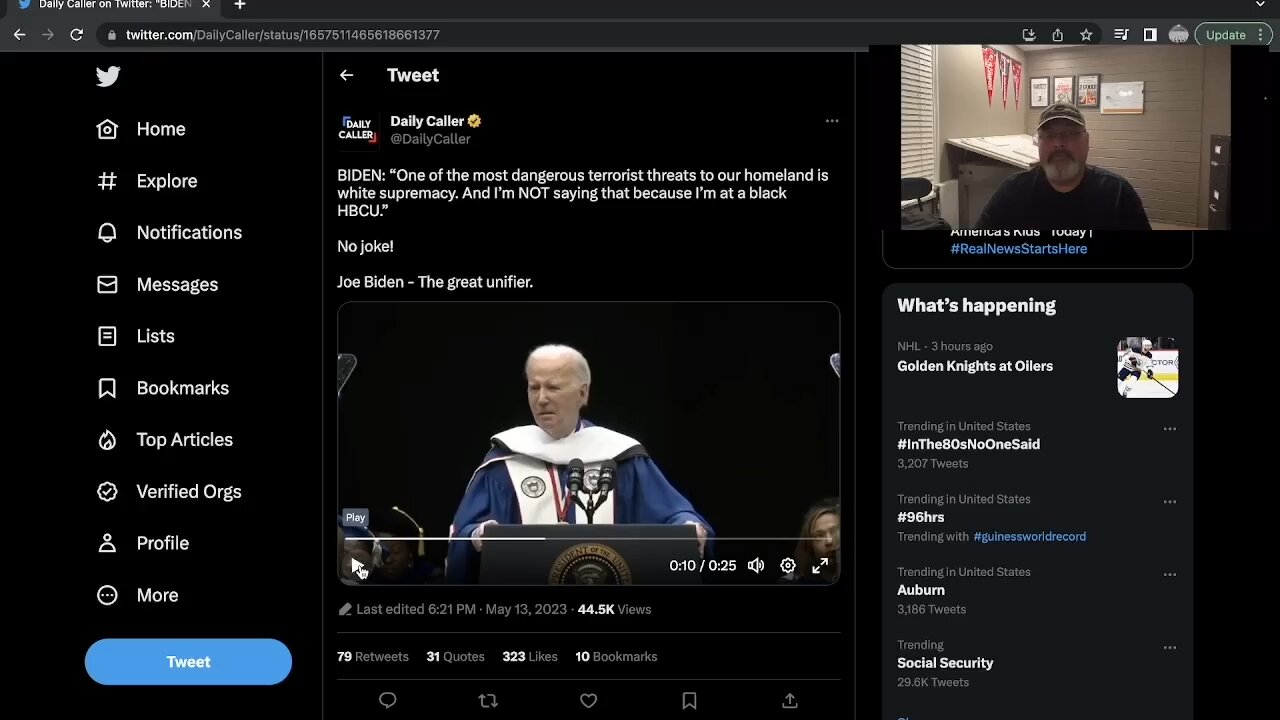Click the Last edited timestamp link
The image size is (1280, 720).
click(461, 609)
